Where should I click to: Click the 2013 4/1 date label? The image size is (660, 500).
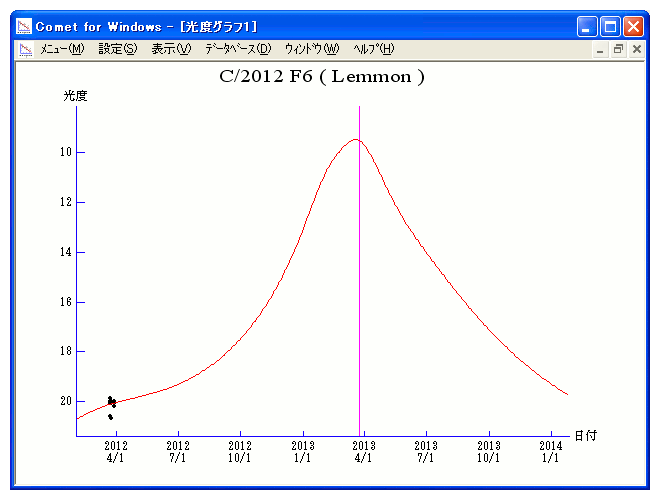(x=364, y=452)
